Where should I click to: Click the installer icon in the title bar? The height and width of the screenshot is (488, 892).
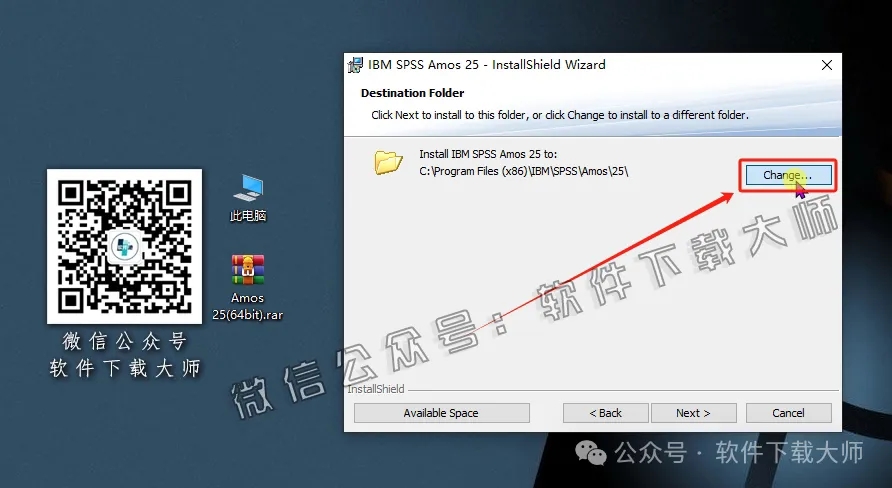click(356, 65)
